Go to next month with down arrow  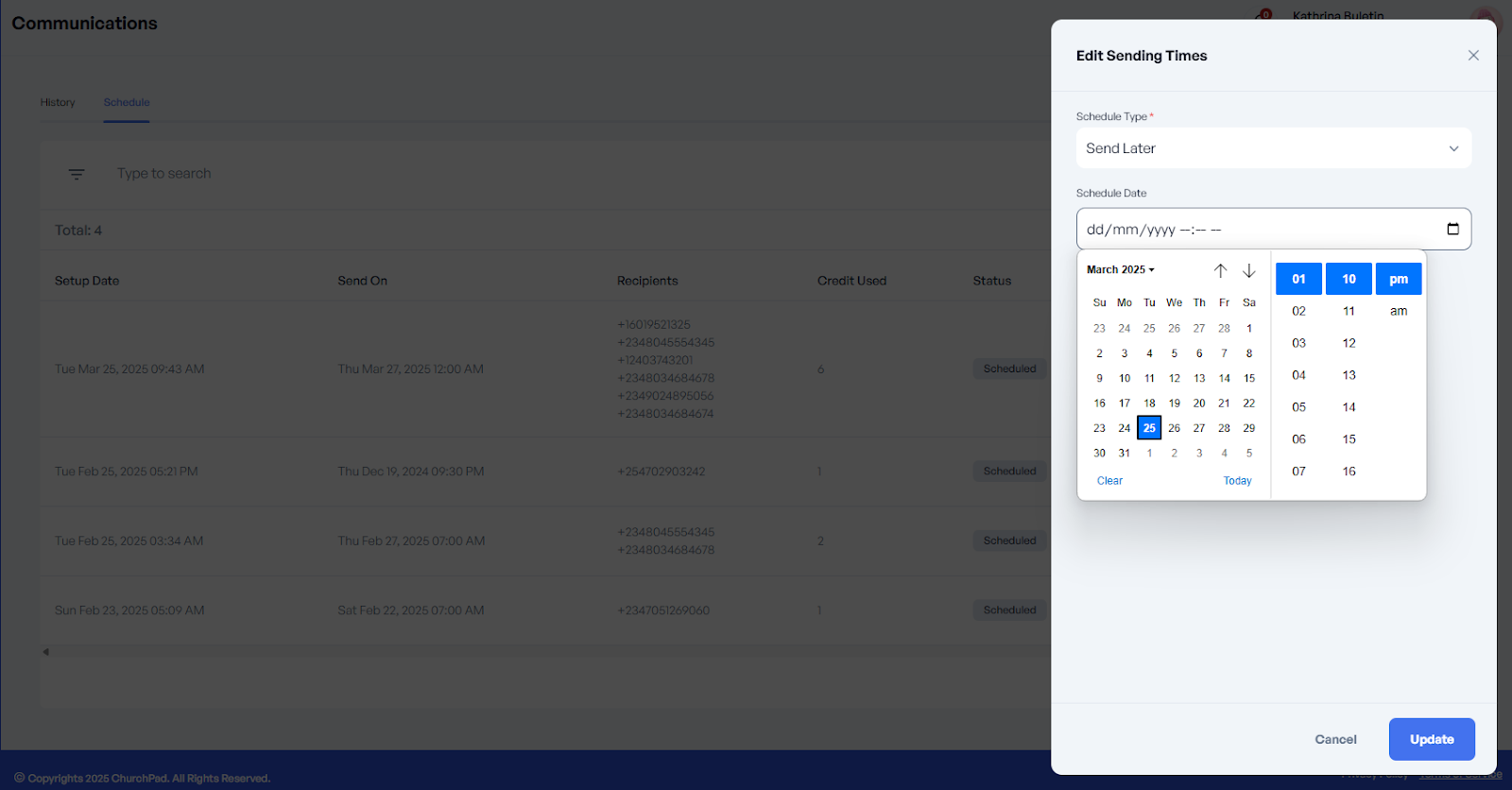click(x=1248, y=270)
